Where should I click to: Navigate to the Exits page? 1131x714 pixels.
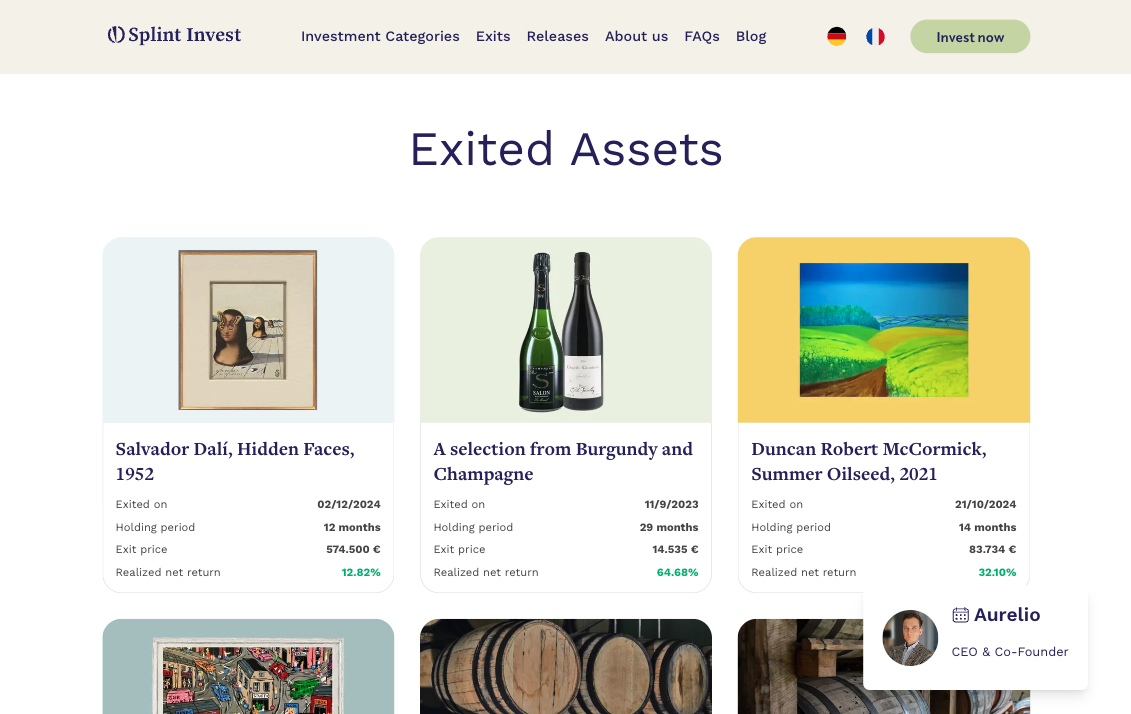click(493, 36)
